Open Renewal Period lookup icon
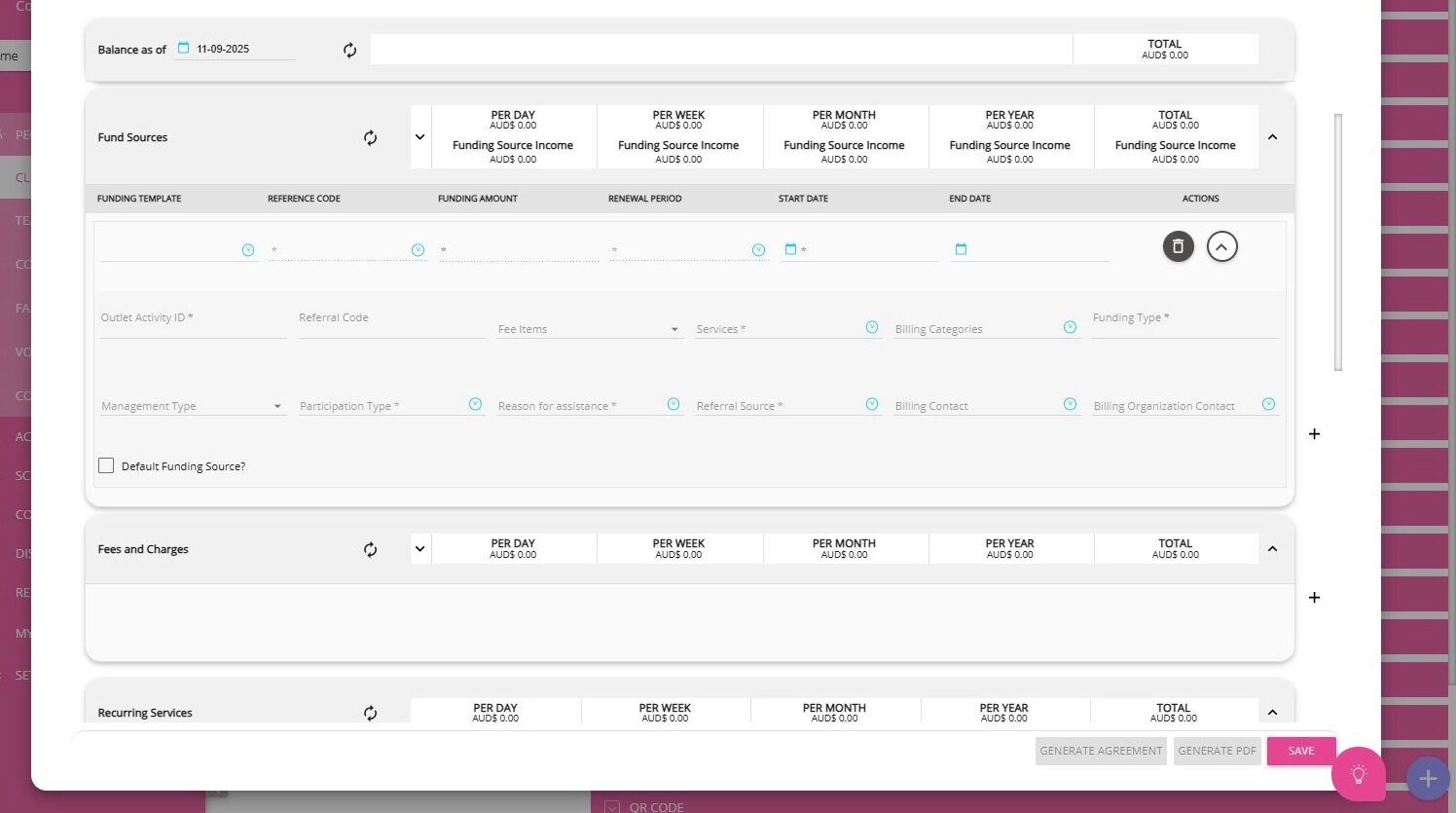Screen dimensions: 1456x813 click(759, 250)
